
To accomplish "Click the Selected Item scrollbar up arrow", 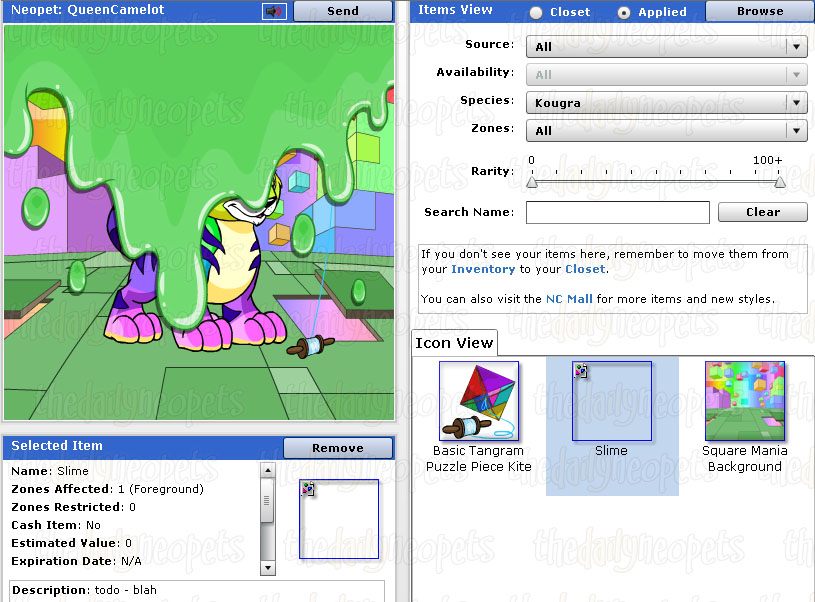I will click(x=267, y=470).
